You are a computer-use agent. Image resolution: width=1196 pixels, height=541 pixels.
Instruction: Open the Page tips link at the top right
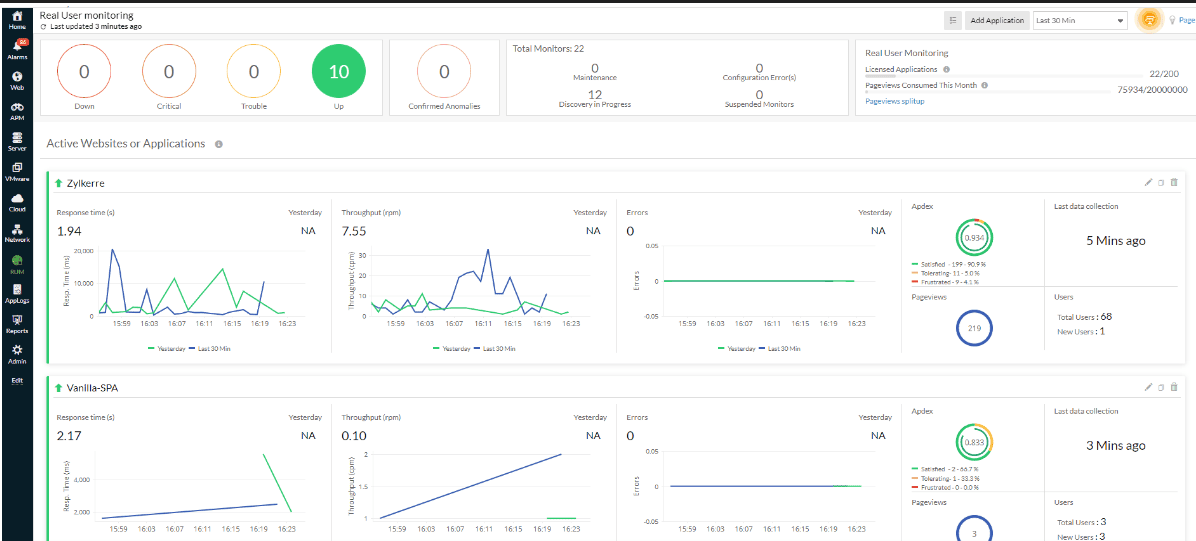1187,21
